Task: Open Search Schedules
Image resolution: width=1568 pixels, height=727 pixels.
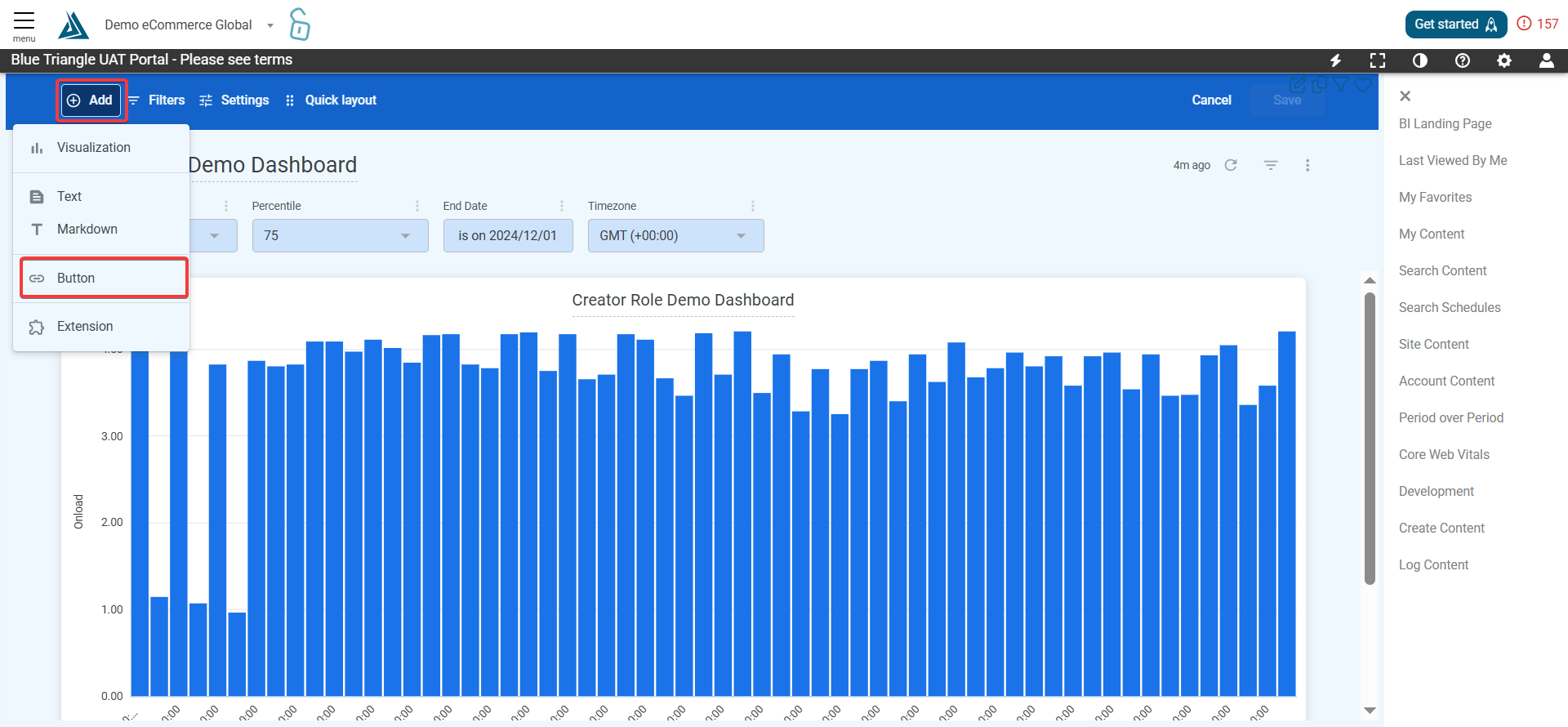Action: point(1450,308)
